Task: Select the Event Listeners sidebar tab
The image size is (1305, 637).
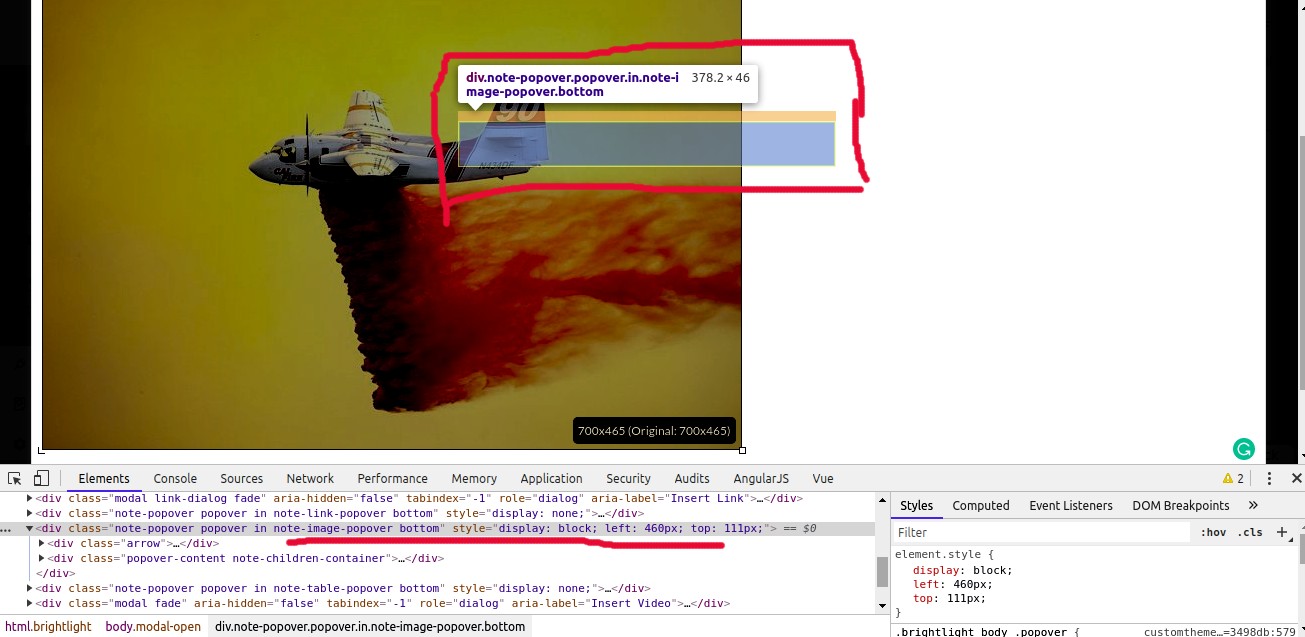Action: [x=1071, y=506]
